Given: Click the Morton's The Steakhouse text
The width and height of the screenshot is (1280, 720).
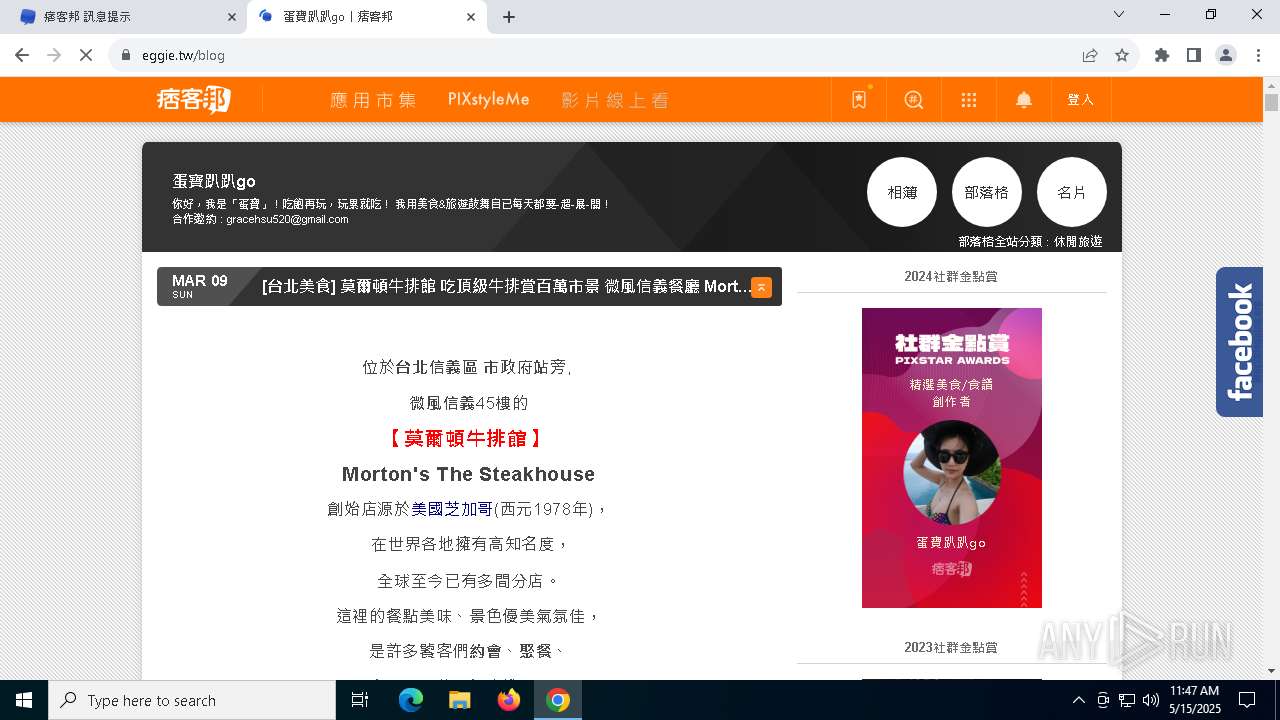Looking at the screenshot, I should point(468,474).
